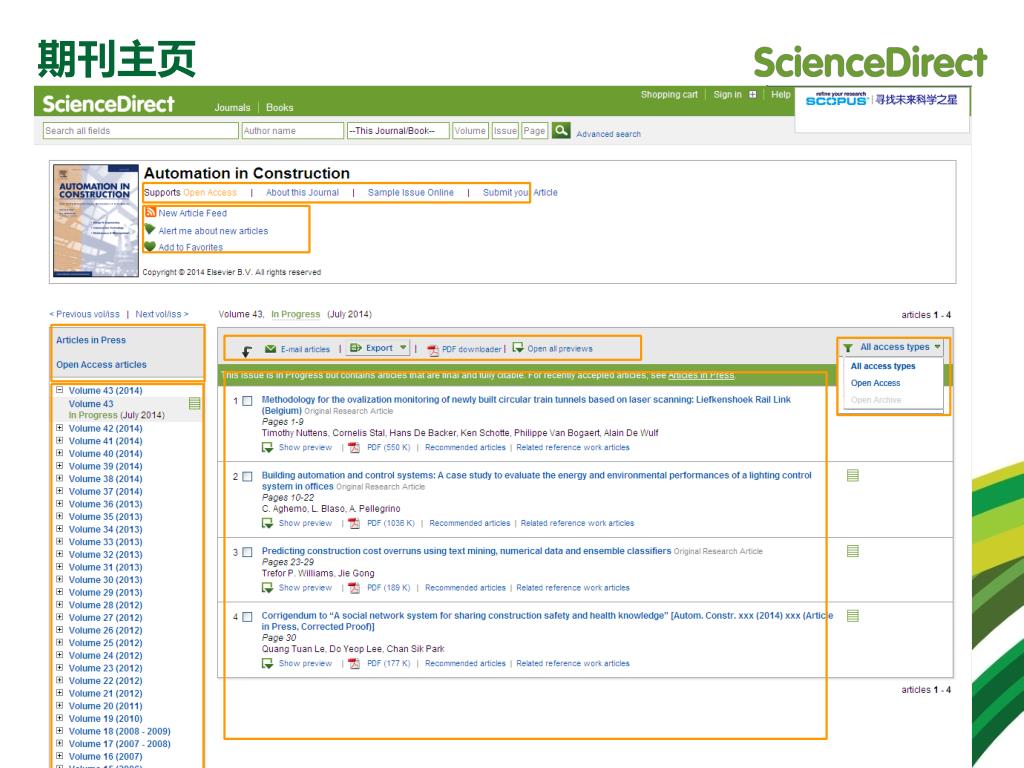This screenshot has height=768, width=1024.
Task: Check the box for article 4 Corrigendum
Action: [x=248, y=617]
